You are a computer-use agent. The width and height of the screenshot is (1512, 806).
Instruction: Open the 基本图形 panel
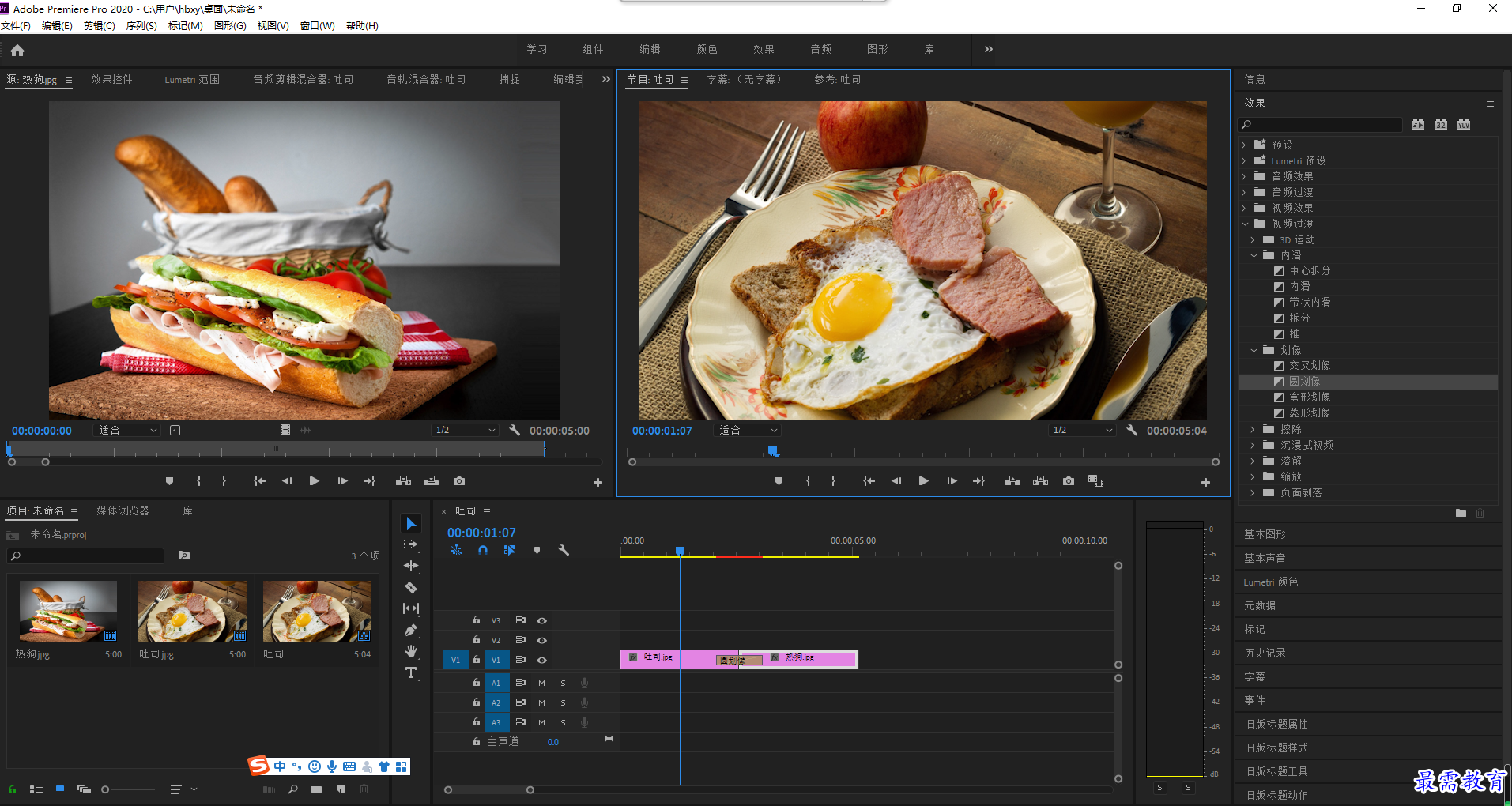click(x=1265, y=535)
